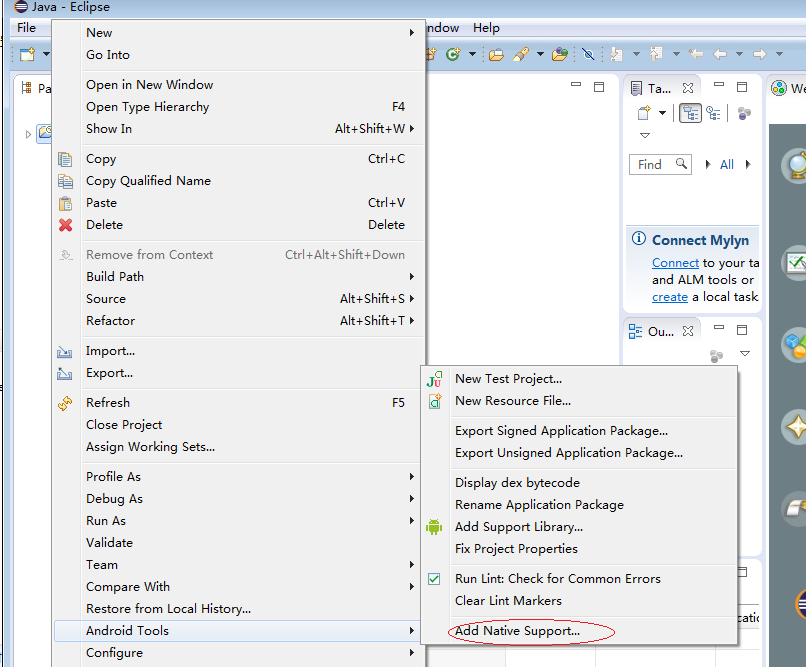Click the Import icon in context menu
This screenshot has width=806, height=667.
click(66, 351)
